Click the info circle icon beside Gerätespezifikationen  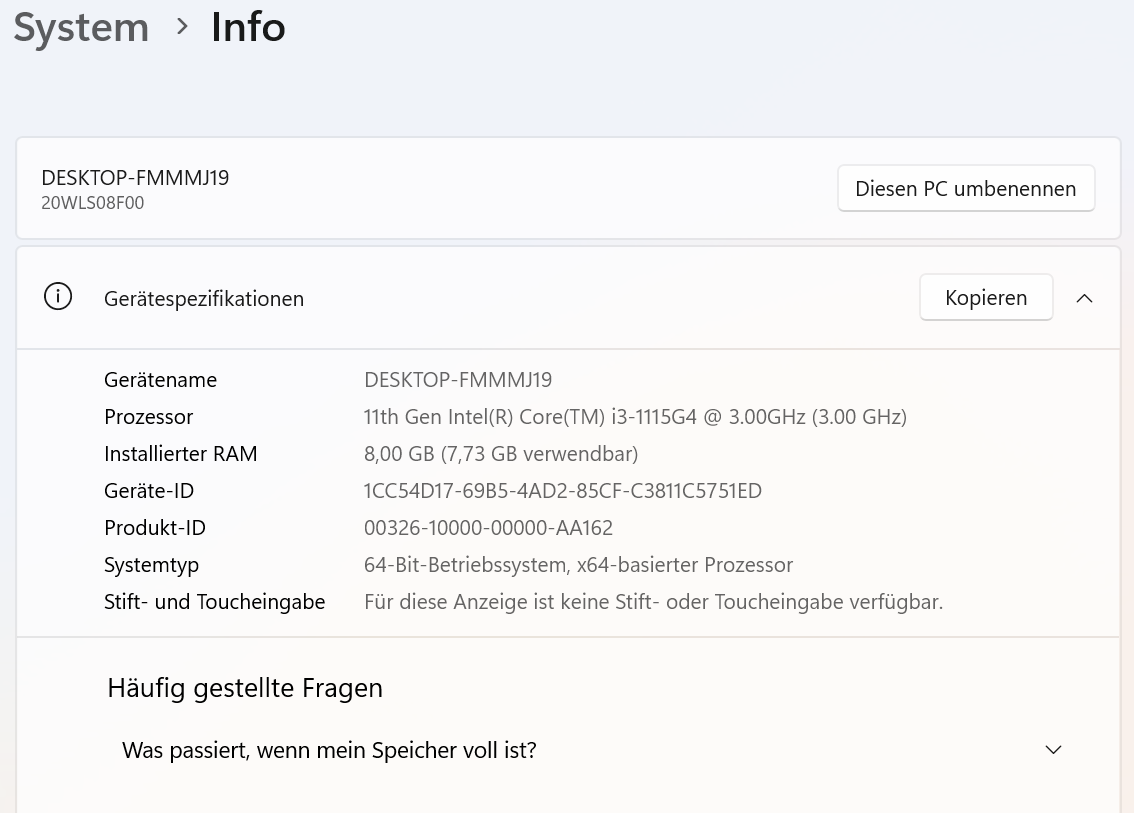tap(58, 298)
